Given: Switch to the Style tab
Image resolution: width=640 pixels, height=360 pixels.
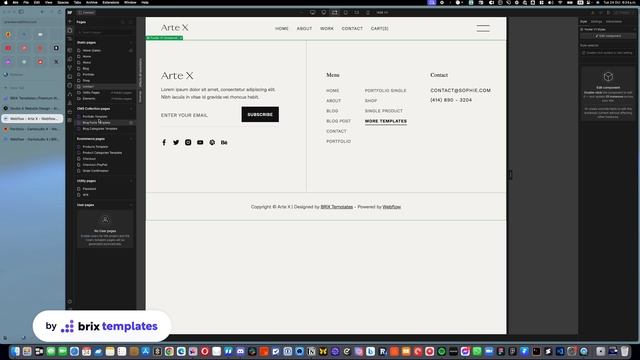Looking at the screenshot, I should [584, 22].
